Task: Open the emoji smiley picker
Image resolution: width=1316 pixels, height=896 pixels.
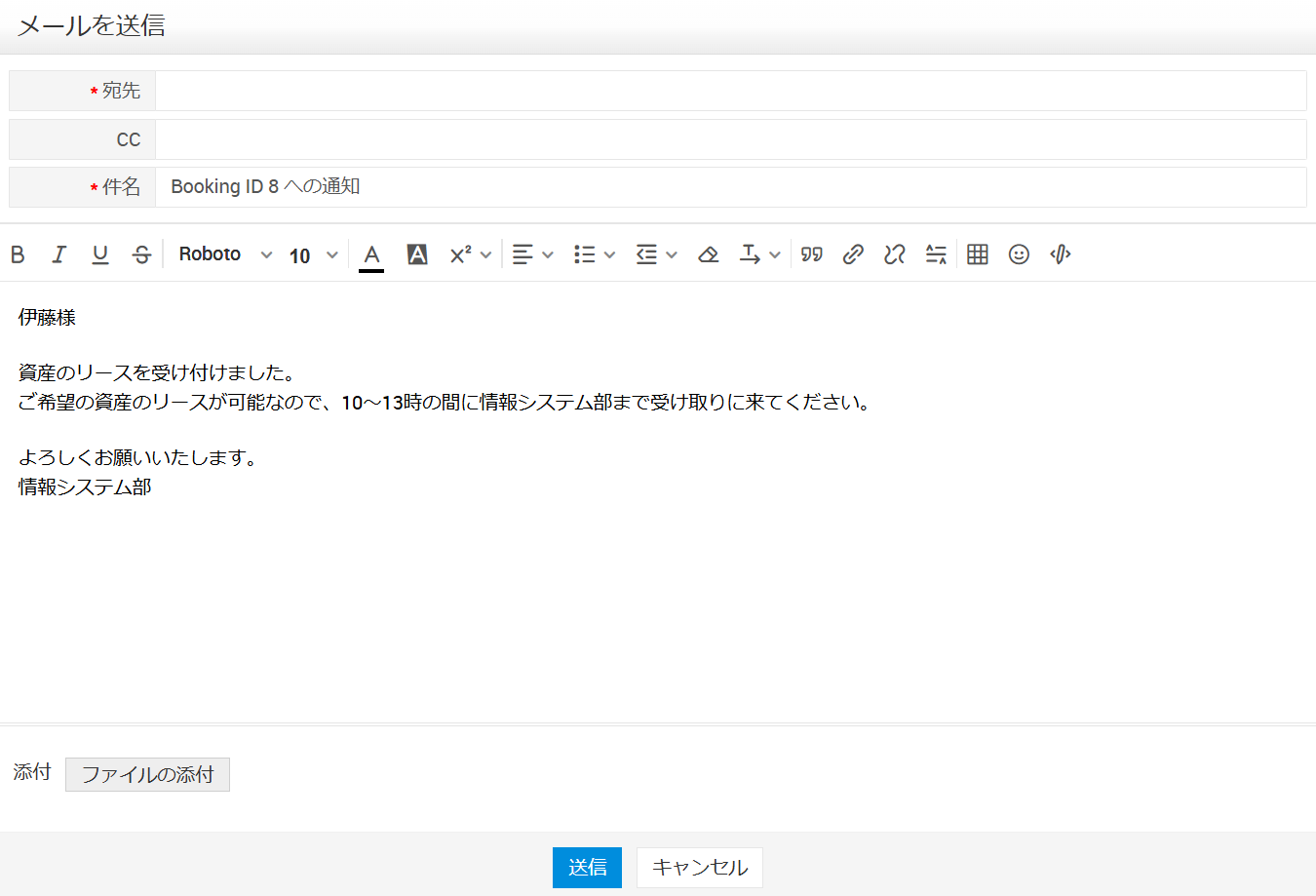Action: (x=1019, y=254)
